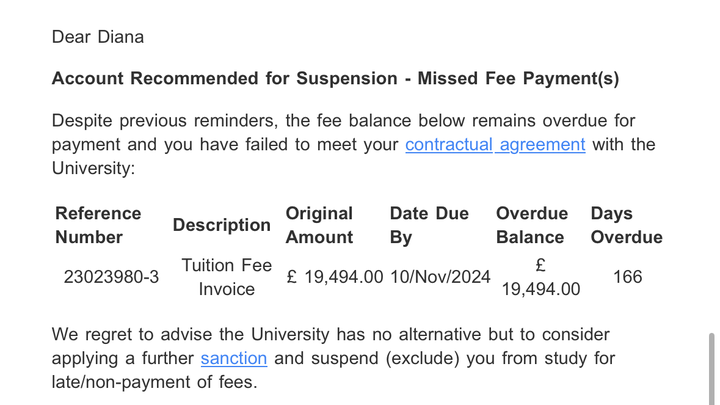
Task: Click the paragraph starting We regret to advise
Action: pos(333,358)
